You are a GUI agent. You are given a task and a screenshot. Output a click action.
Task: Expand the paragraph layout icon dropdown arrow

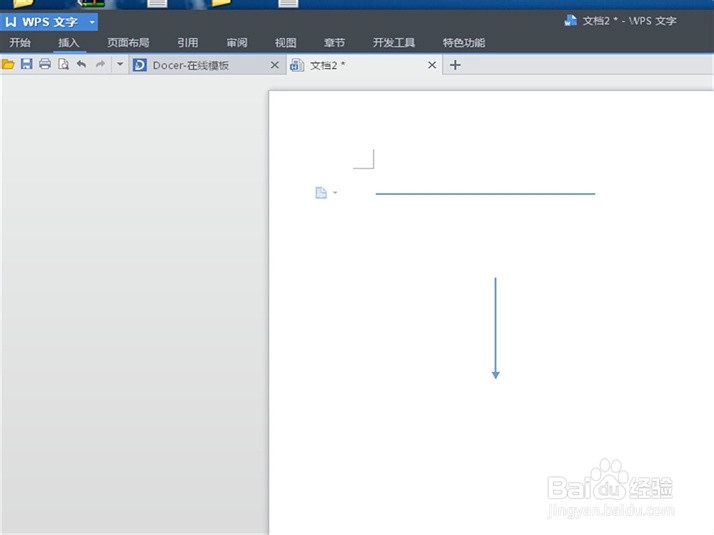335,193
